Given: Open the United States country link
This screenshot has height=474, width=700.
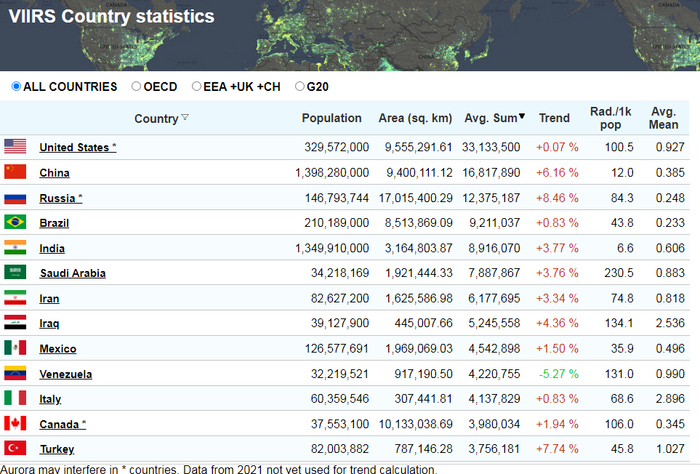Looking at the screenshot, I should tap(78, 147).
